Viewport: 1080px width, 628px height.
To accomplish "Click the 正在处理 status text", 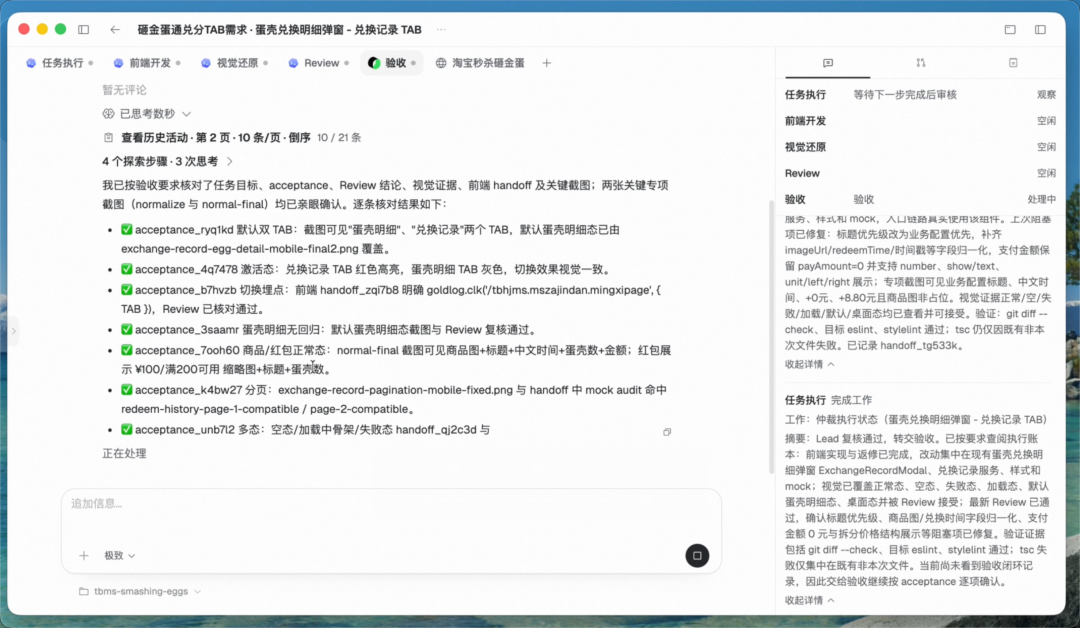I will click(124, 454).
